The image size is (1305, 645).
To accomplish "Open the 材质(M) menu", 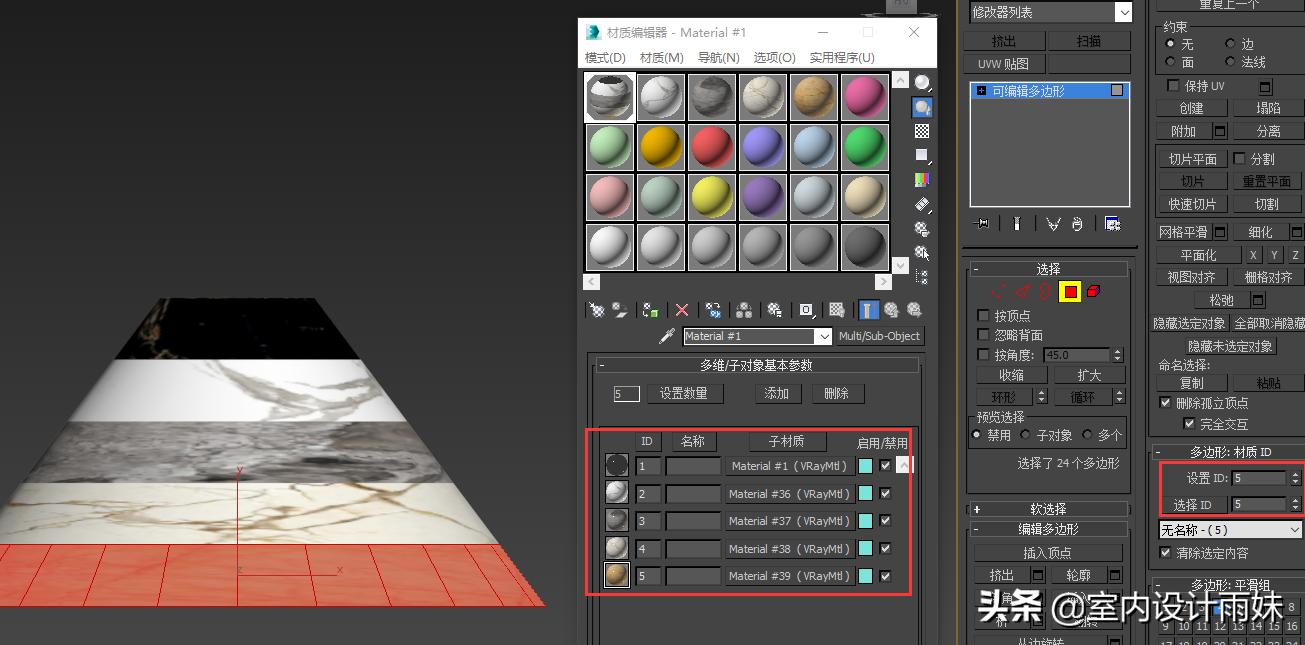I will coord(661,57).
